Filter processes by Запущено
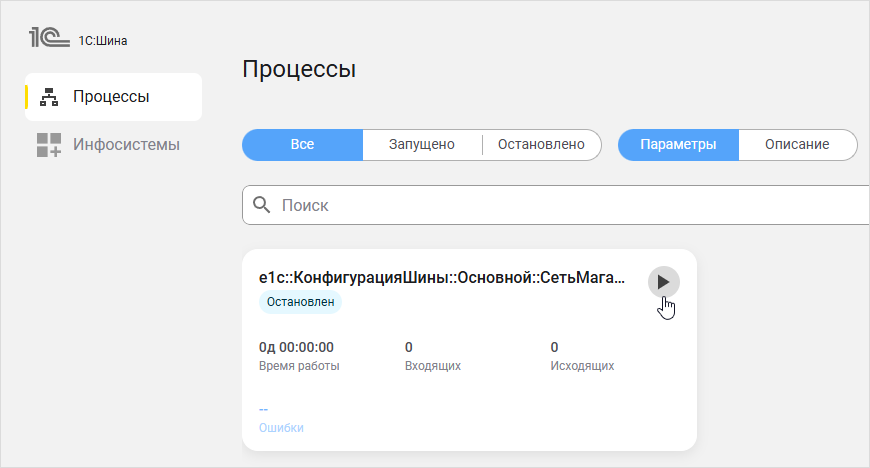This screenshot has width=870, height=468. 422,144
